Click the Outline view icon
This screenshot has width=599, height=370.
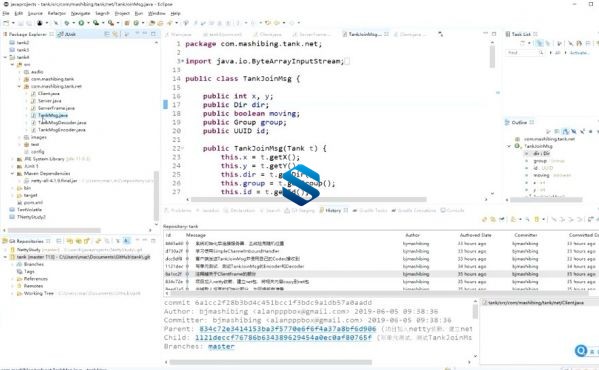(x=508, y=123)
